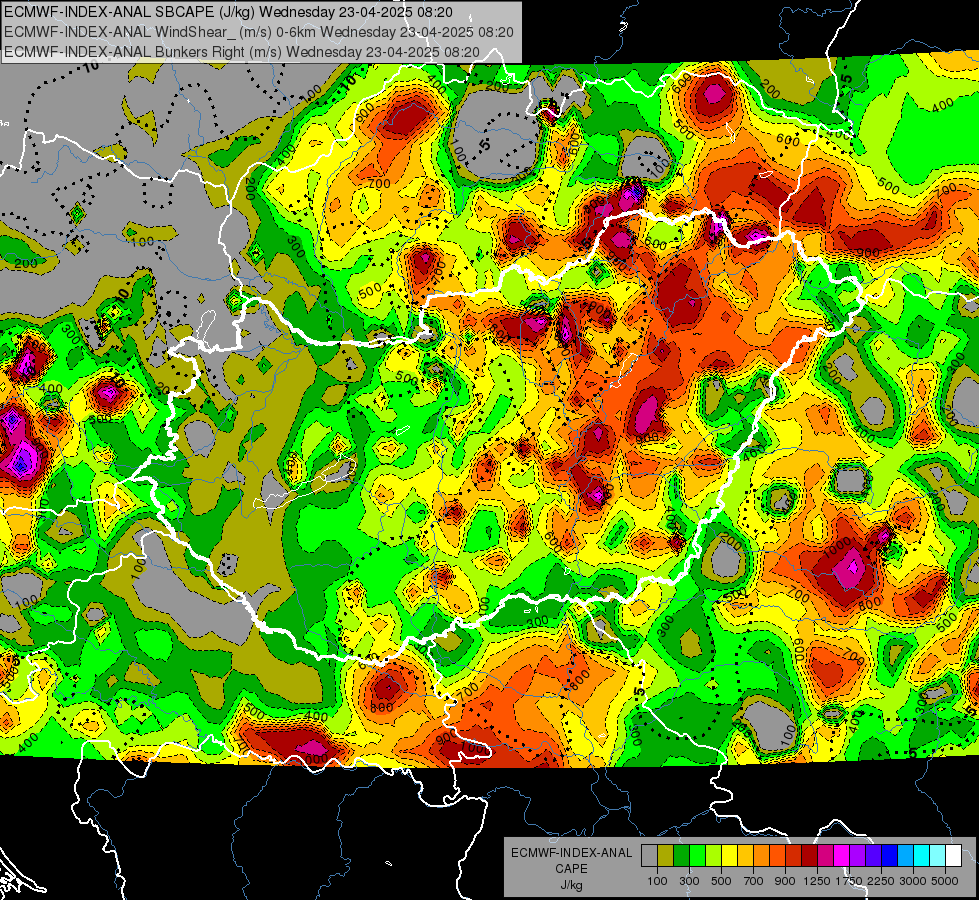This screenshot has height=900, width=979.
Task: Click the word CAPE in the legend
Action: [x=571, y=869]
